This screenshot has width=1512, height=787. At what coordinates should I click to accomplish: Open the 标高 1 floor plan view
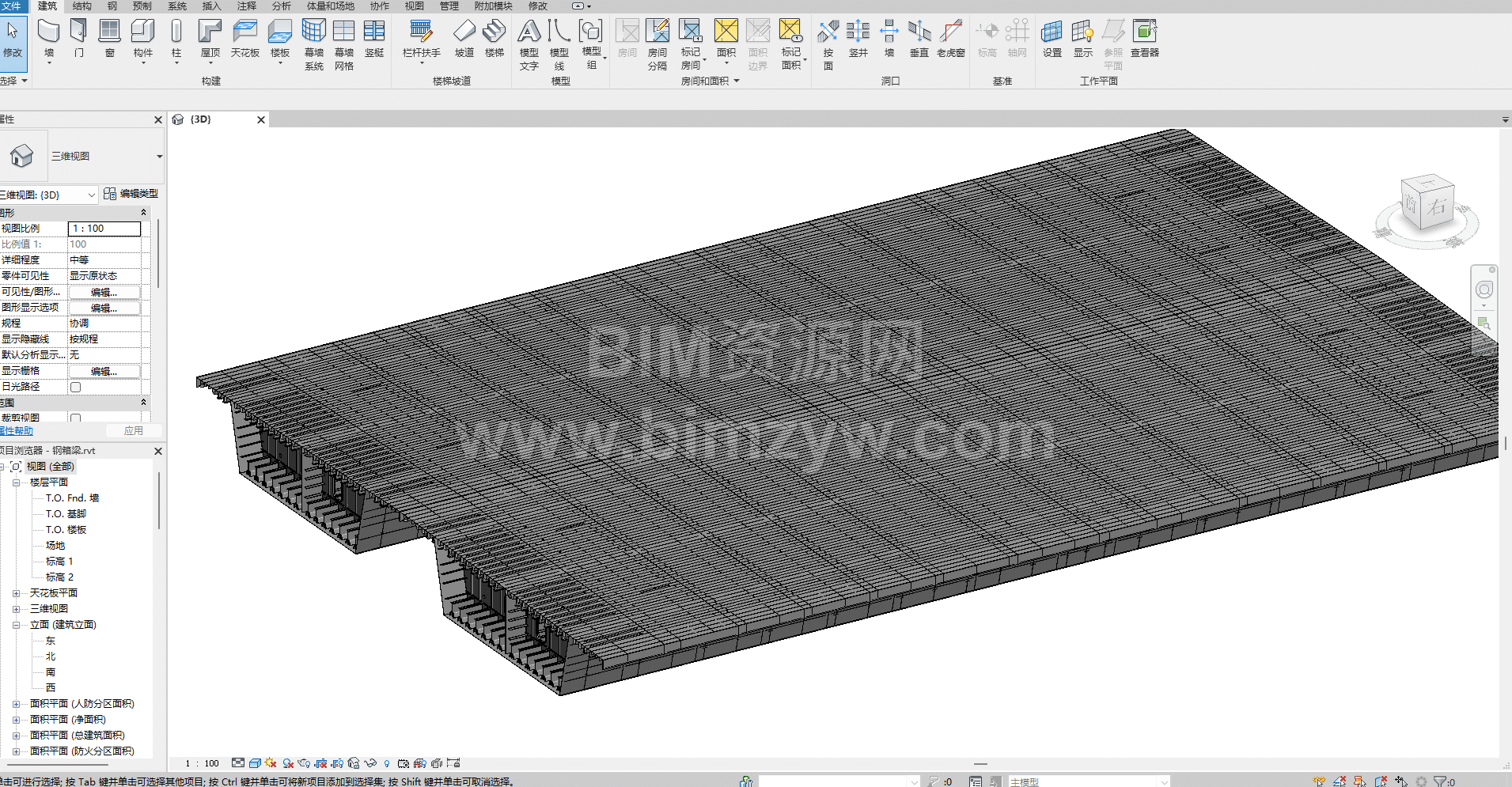[x=59, y=562]
